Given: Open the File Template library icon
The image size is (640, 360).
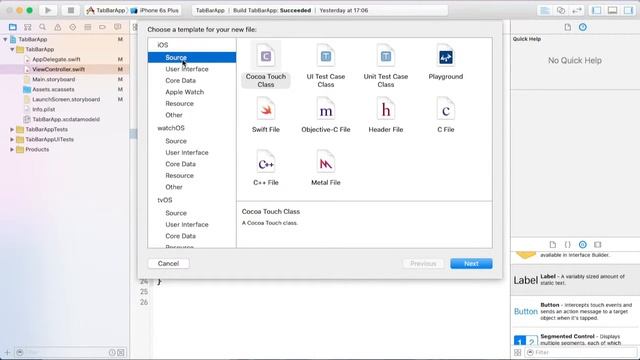Looking at the screenshot, I should (552, 244).
